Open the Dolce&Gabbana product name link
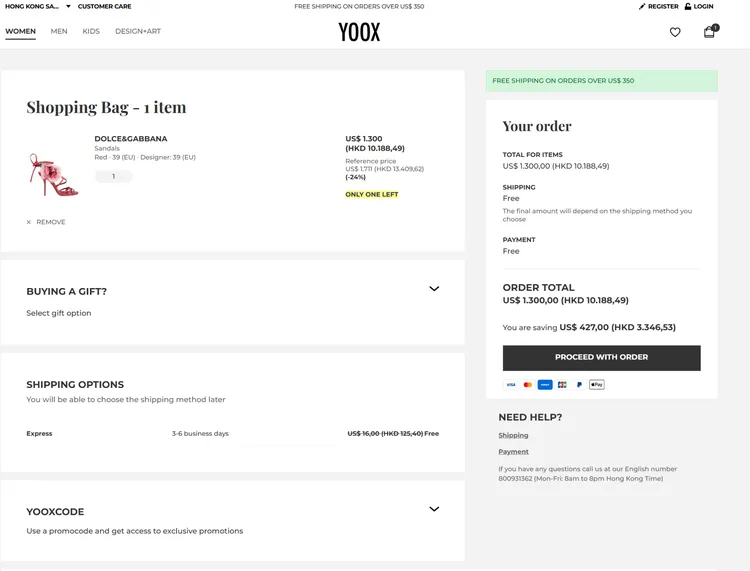 [x=131, y=139]
